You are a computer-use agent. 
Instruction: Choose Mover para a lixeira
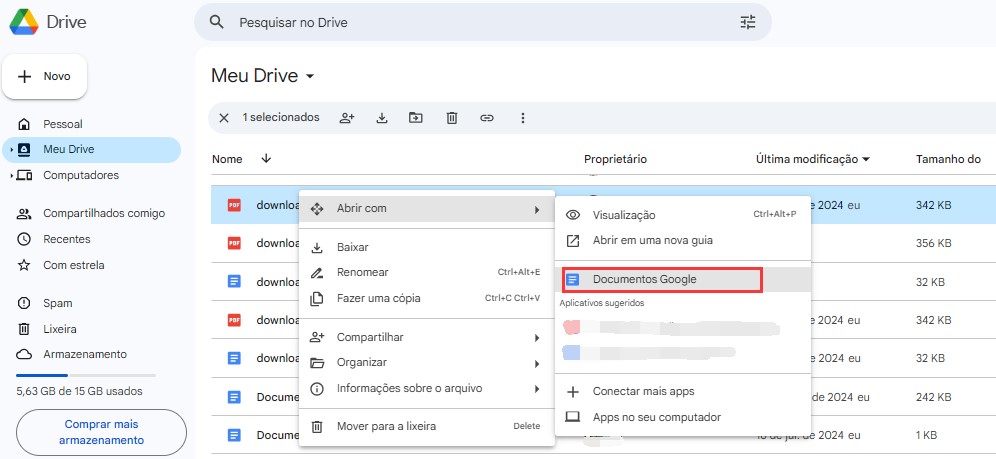427,427
